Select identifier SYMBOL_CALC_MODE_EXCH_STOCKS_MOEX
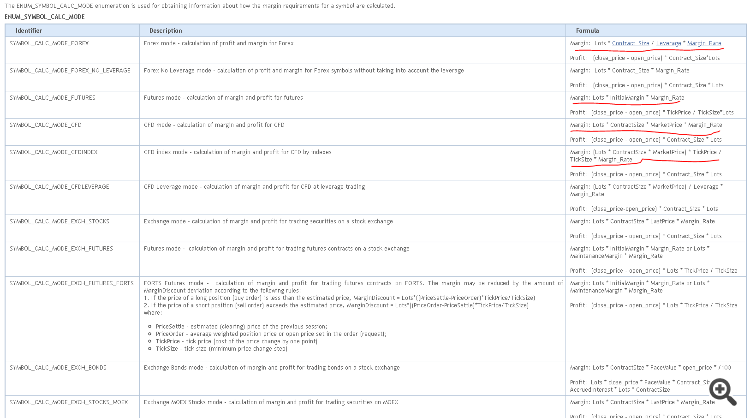Screen dimensions: 750x418 click(69, 402)
